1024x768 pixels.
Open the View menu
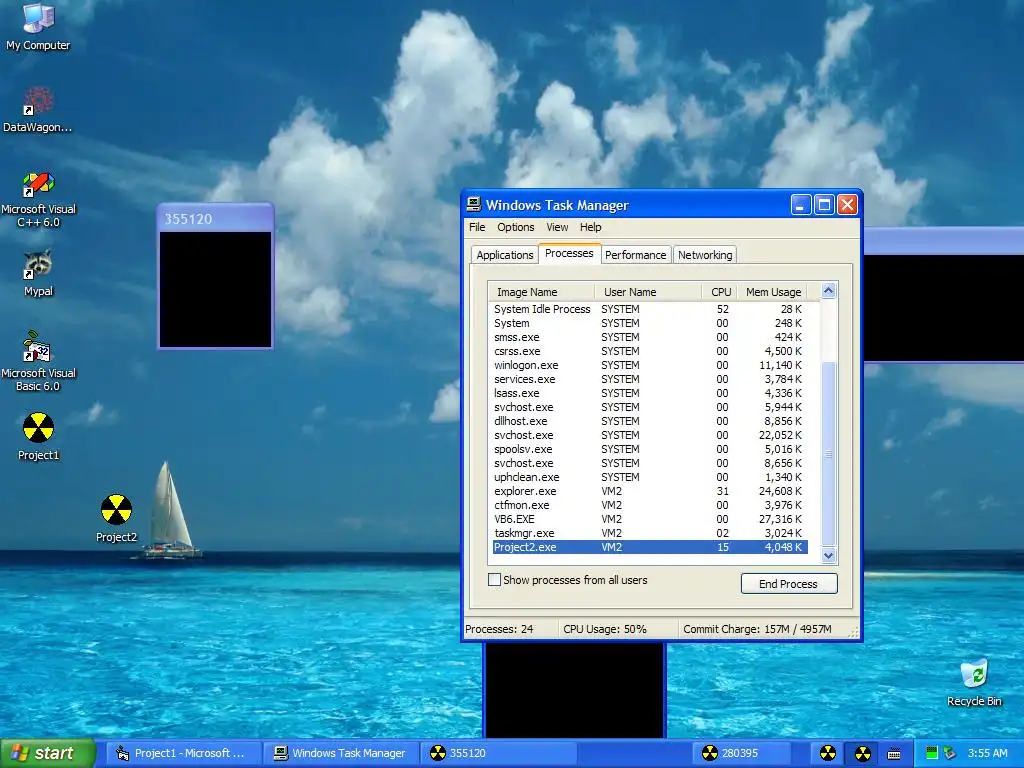pos(556,227)
